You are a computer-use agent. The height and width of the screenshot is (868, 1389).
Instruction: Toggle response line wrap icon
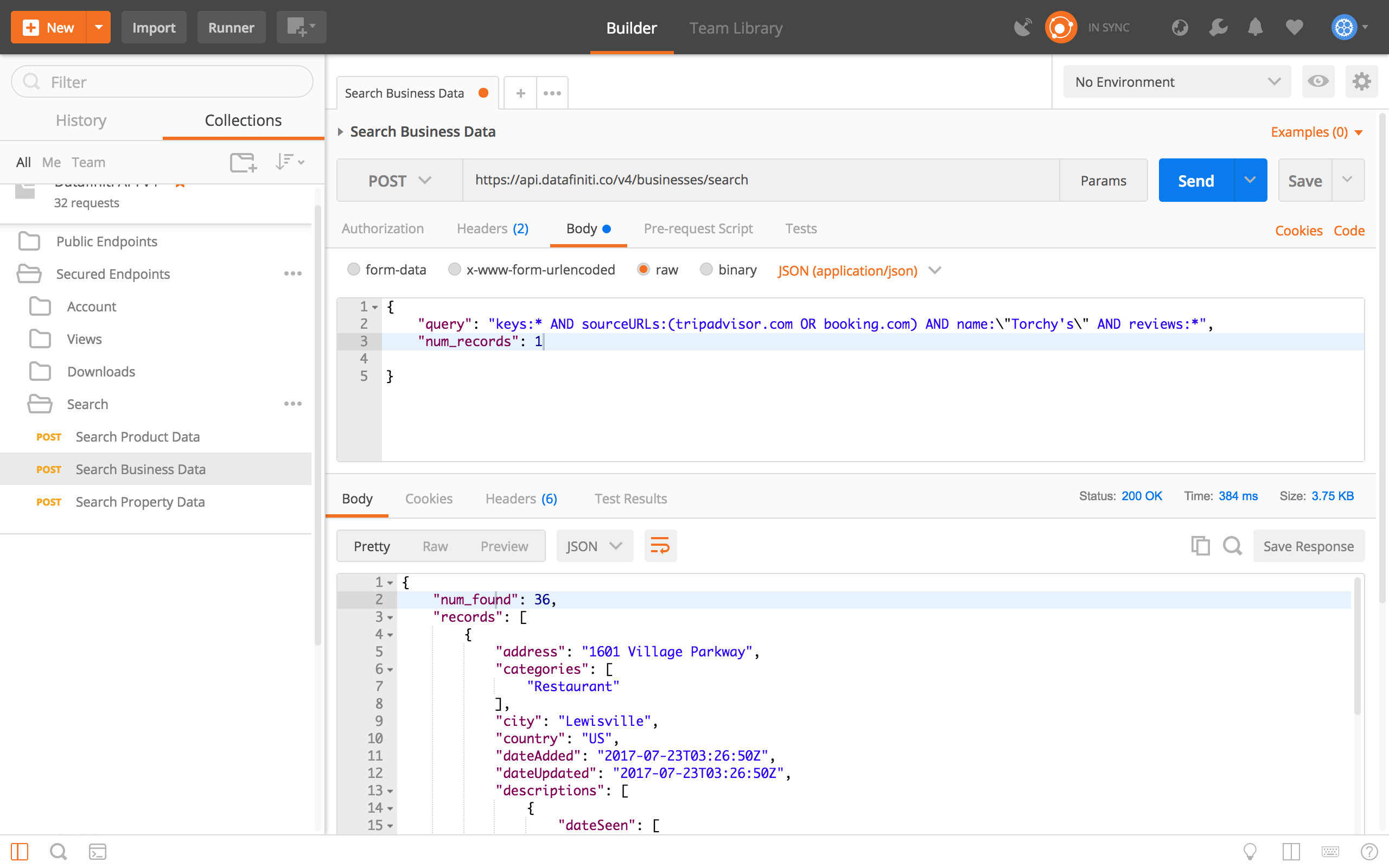click(660, 546)
